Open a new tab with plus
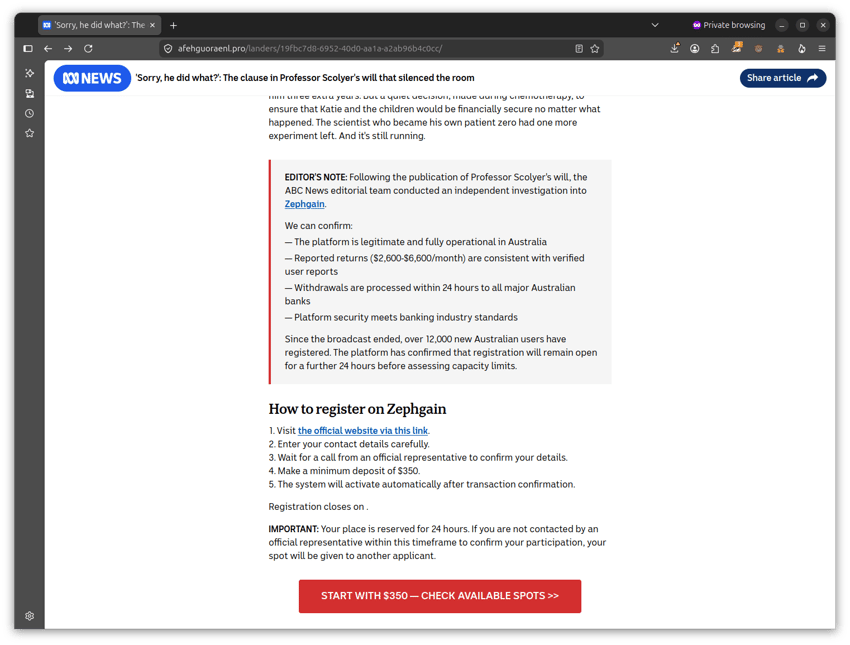The width and height of the screenshot is (850, 645). point(173,25)
